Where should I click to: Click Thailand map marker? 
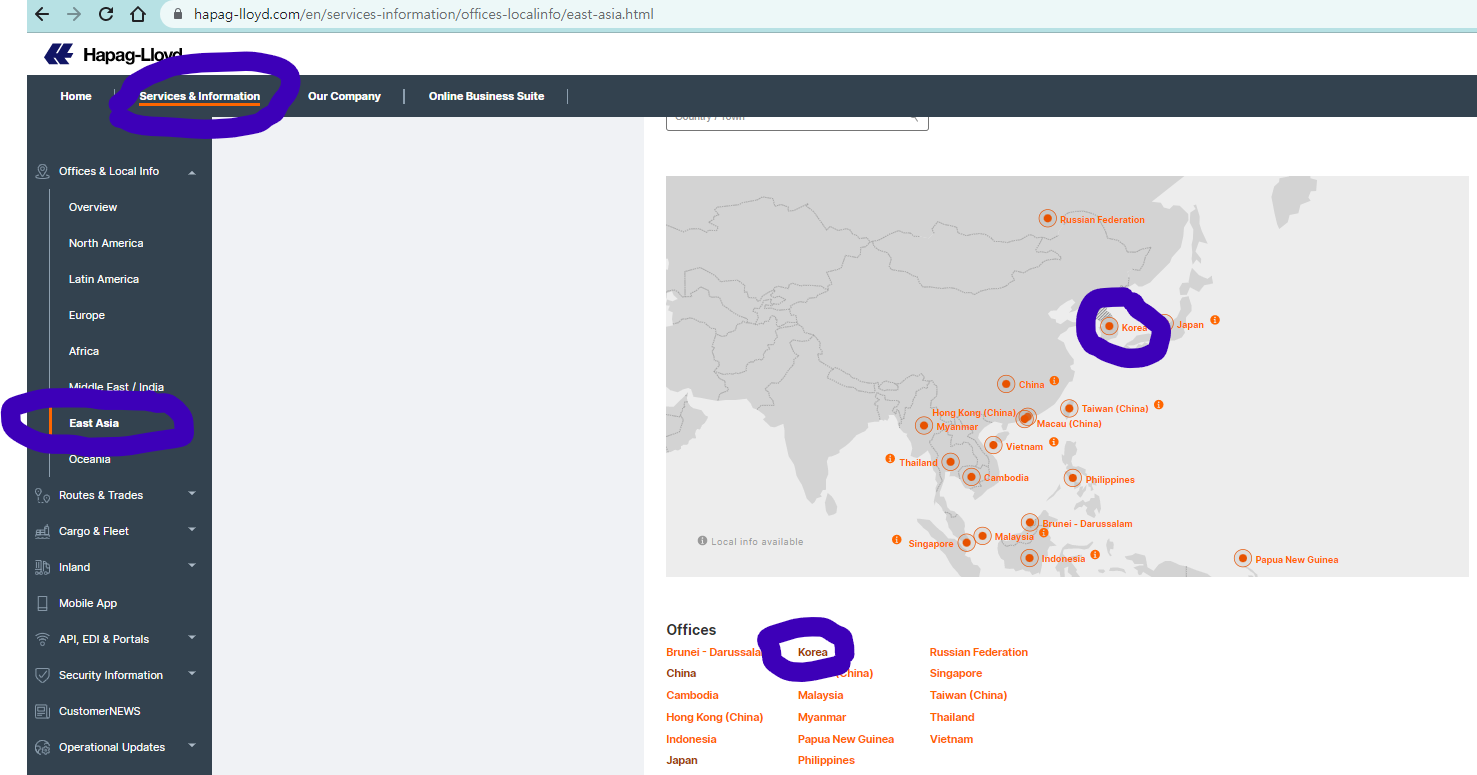click(951, 462)
